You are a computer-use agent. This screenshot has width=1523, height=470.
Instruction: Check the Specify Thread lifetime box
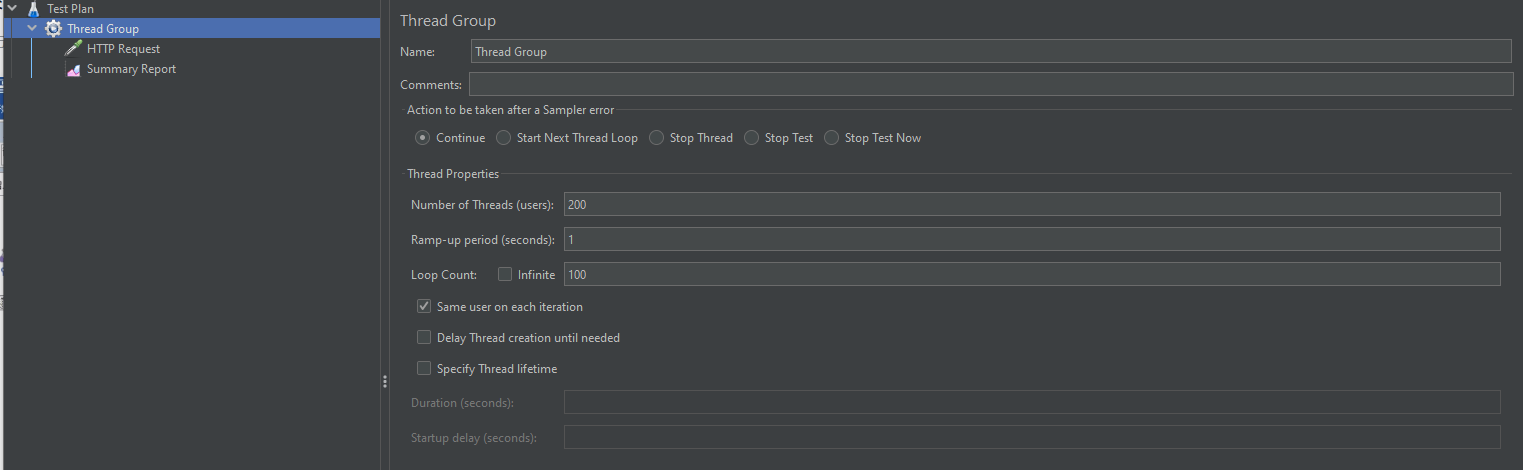424,369
